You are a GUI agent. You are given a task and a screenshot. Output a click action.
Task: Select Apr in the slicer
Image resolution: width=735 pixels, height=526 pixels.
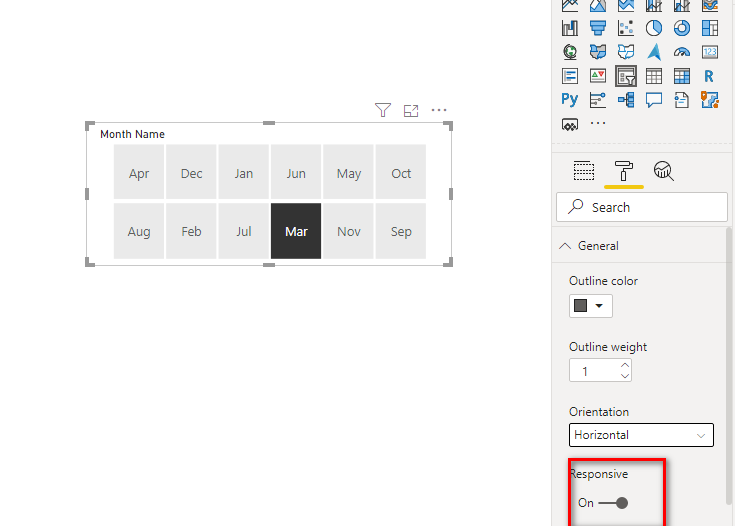coord(139,173)
